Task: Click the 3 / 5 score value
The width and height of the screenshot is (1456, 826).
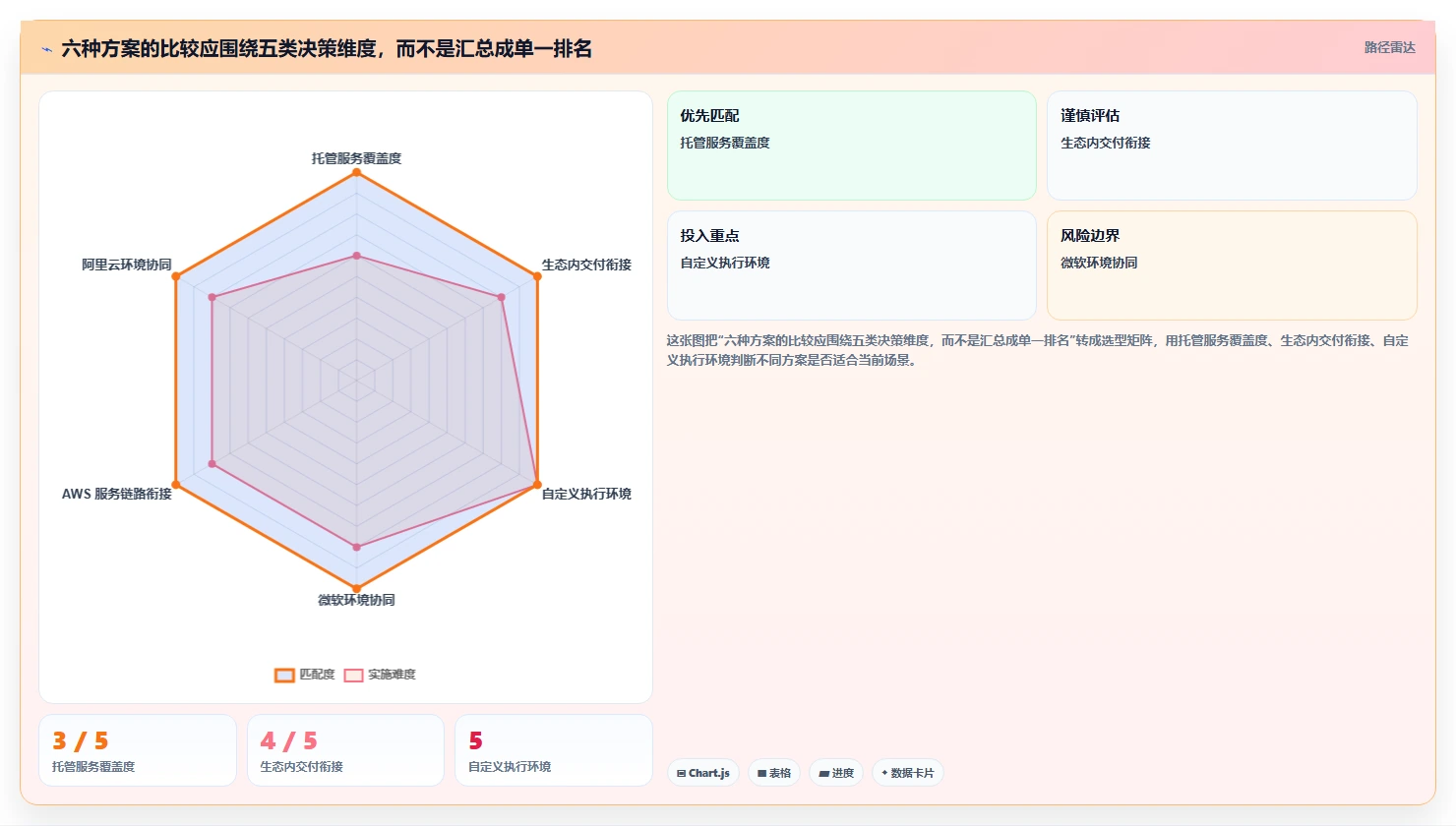Action: (x=81, y=740)
